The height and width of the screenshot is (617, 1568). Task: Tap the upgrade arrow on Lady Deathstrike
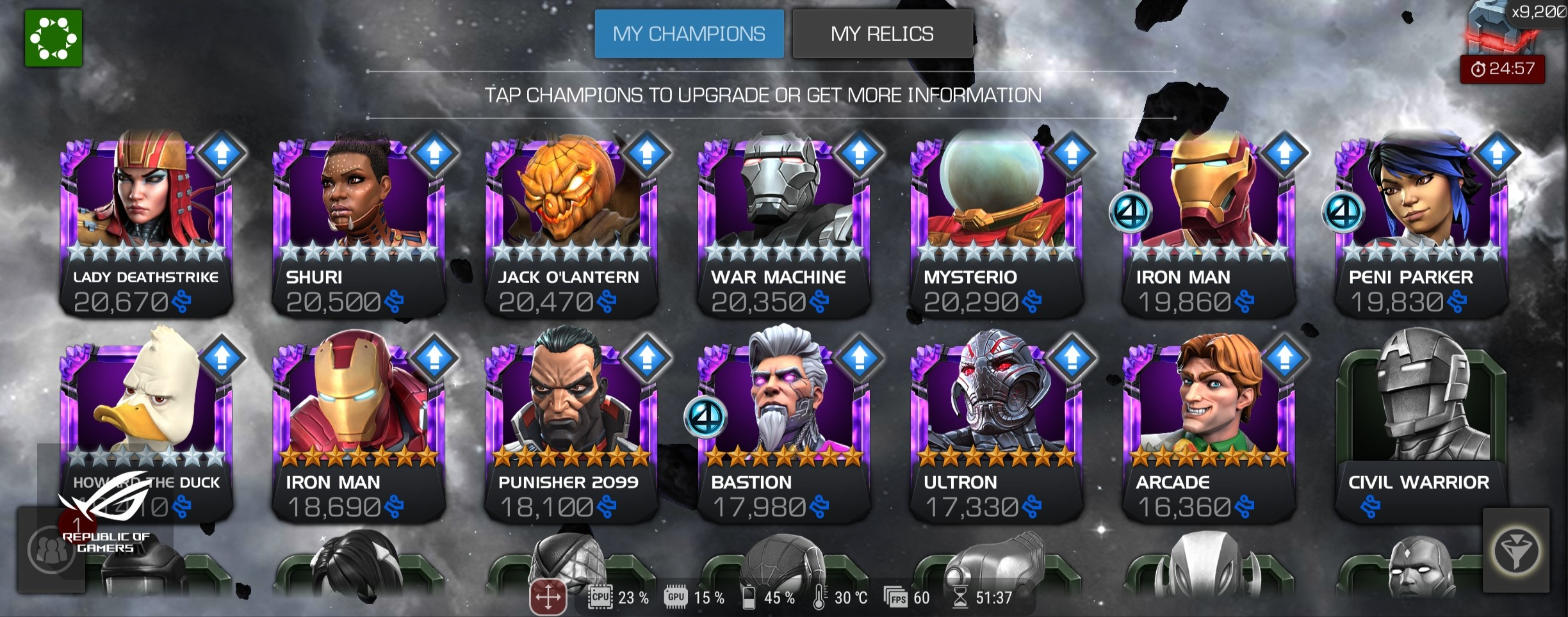[x=222, y=154]
